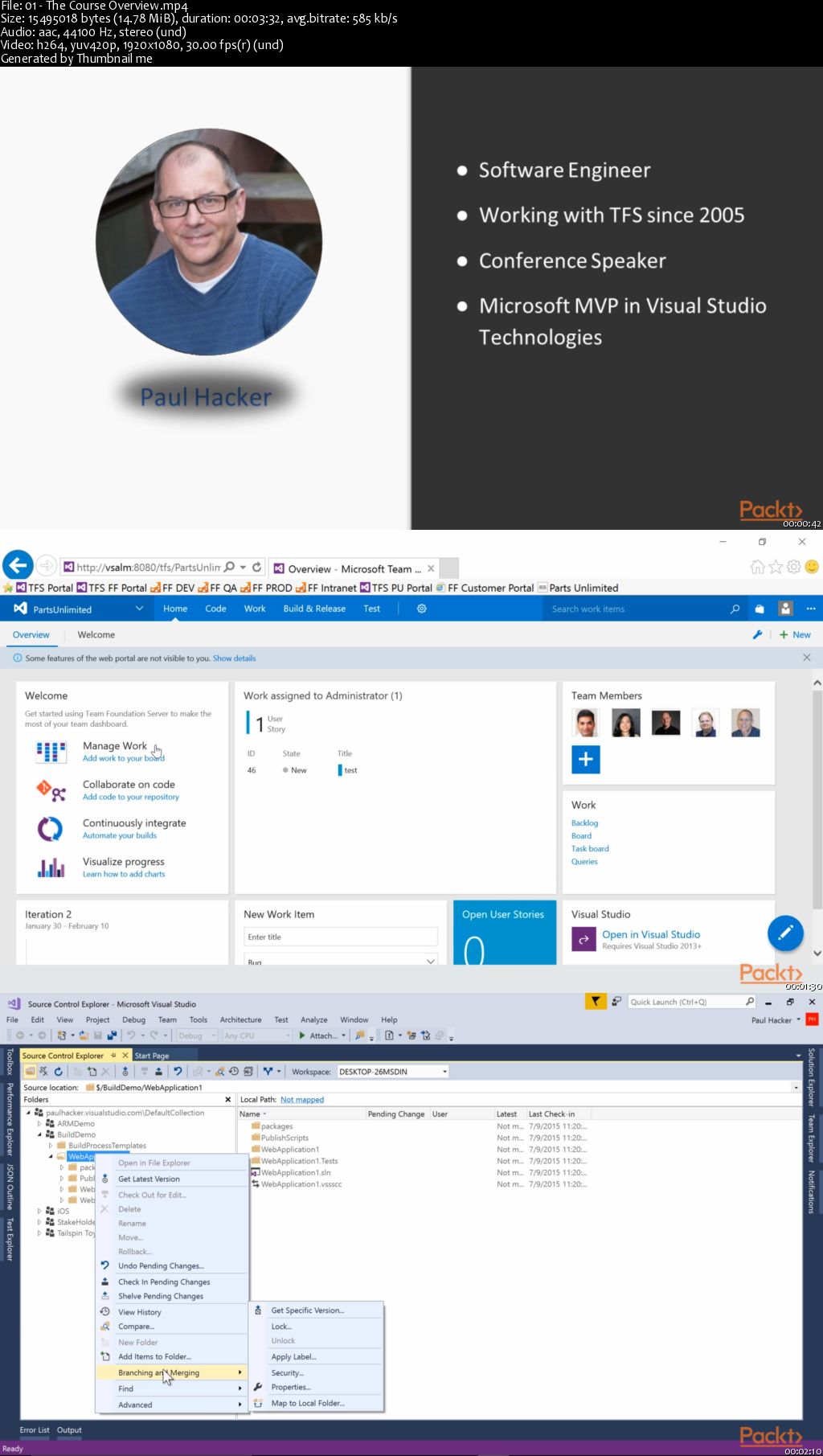Click the Visual Studio notifications flag icon
This screenshot has height=1456, width=823.
[596, 1002]
